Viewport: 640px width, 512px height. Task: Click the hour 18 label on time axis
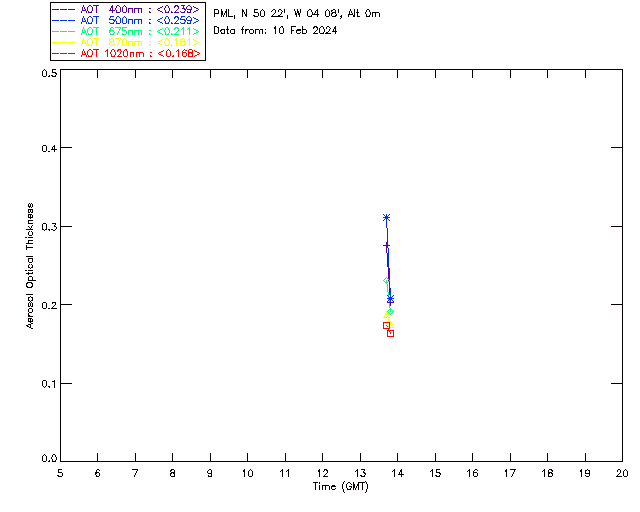(x=547, y=473)
